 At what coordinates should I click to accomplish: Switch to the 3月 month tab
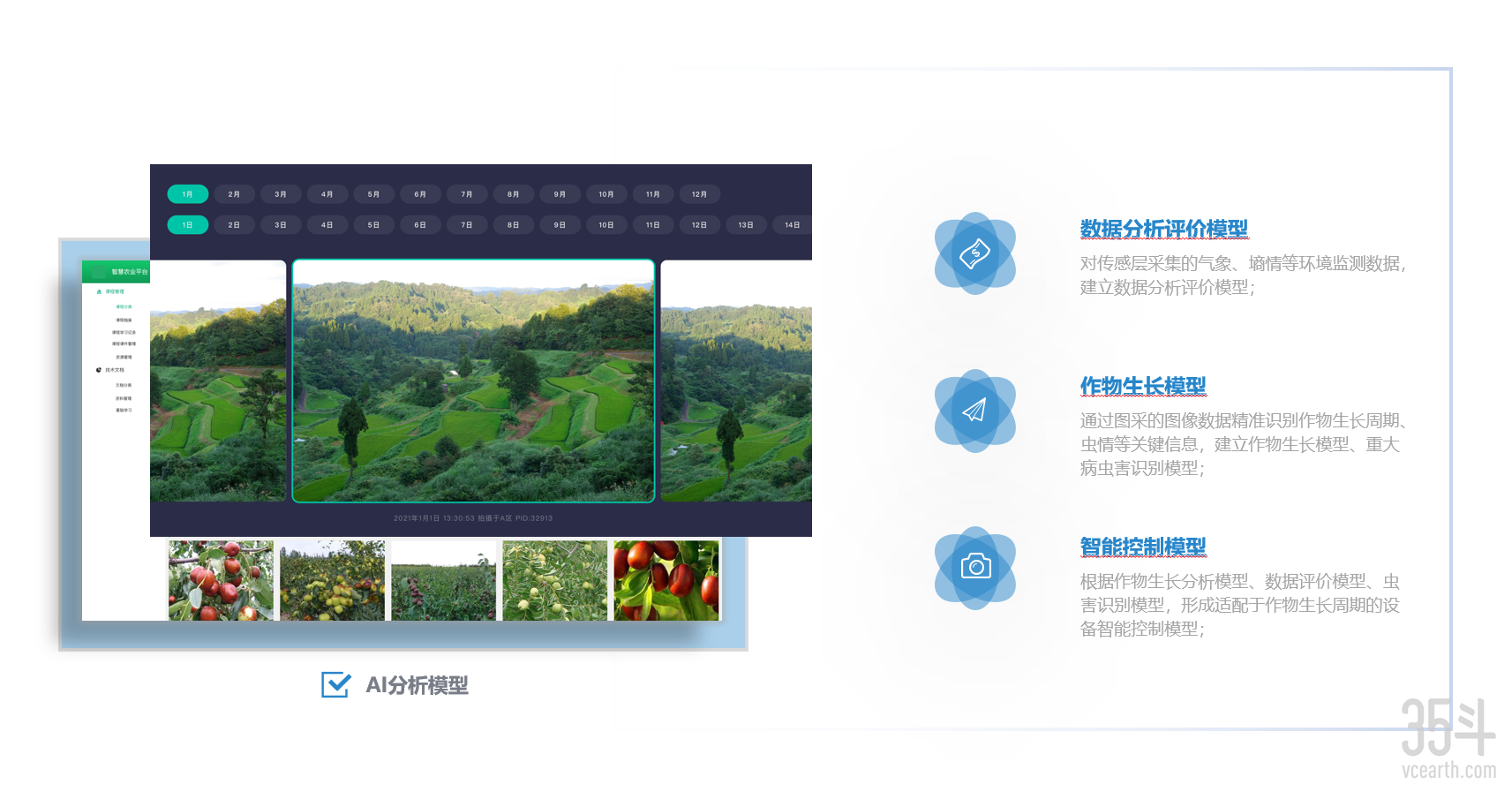pos(281,194)
